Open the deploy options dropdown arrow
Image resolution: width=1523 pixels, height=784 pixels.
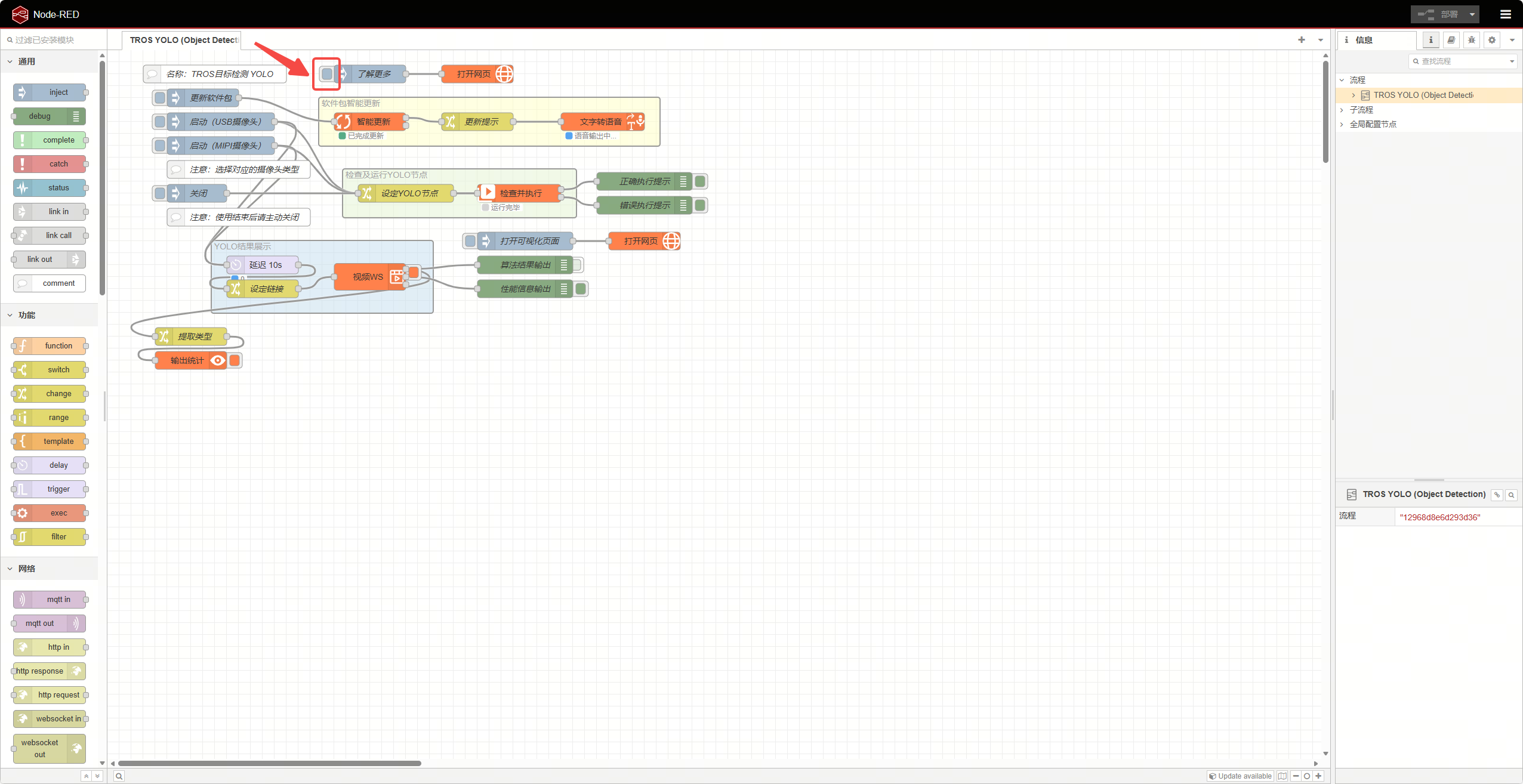click(x=1472, y=14)
